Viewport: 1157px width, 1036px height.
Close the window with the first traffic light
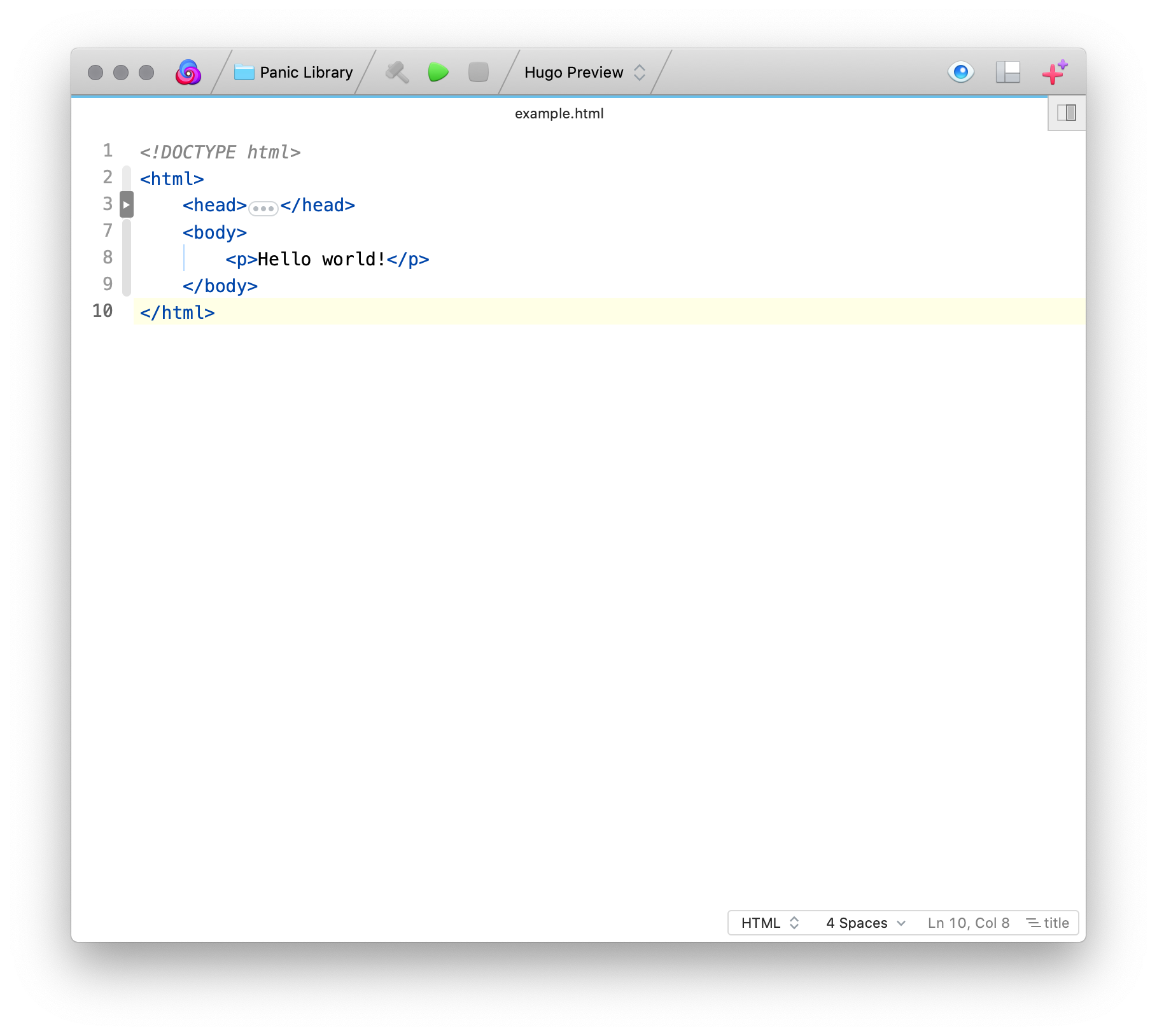[95, 73]
